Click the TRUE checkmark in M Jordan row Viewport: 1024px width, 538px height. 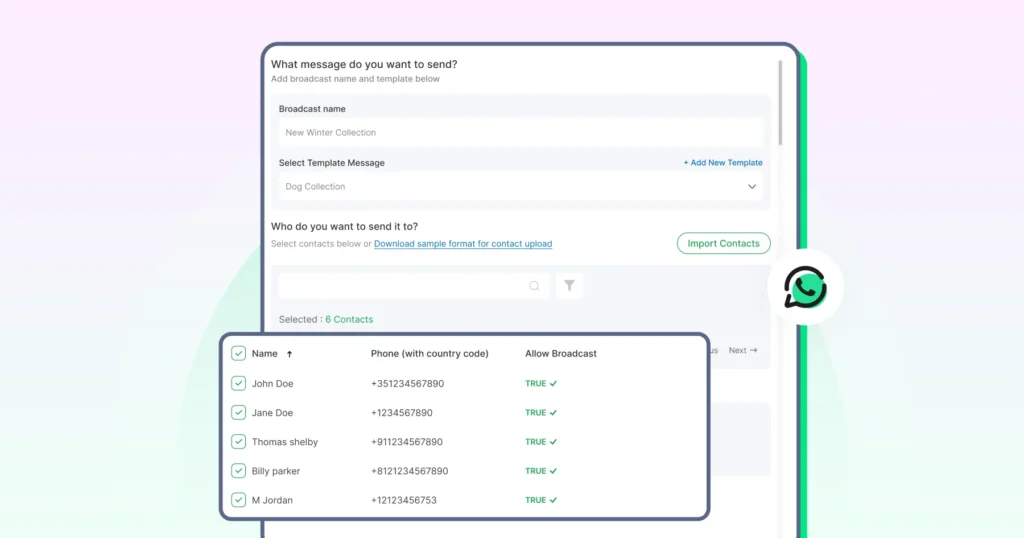[x=553, y=500]
